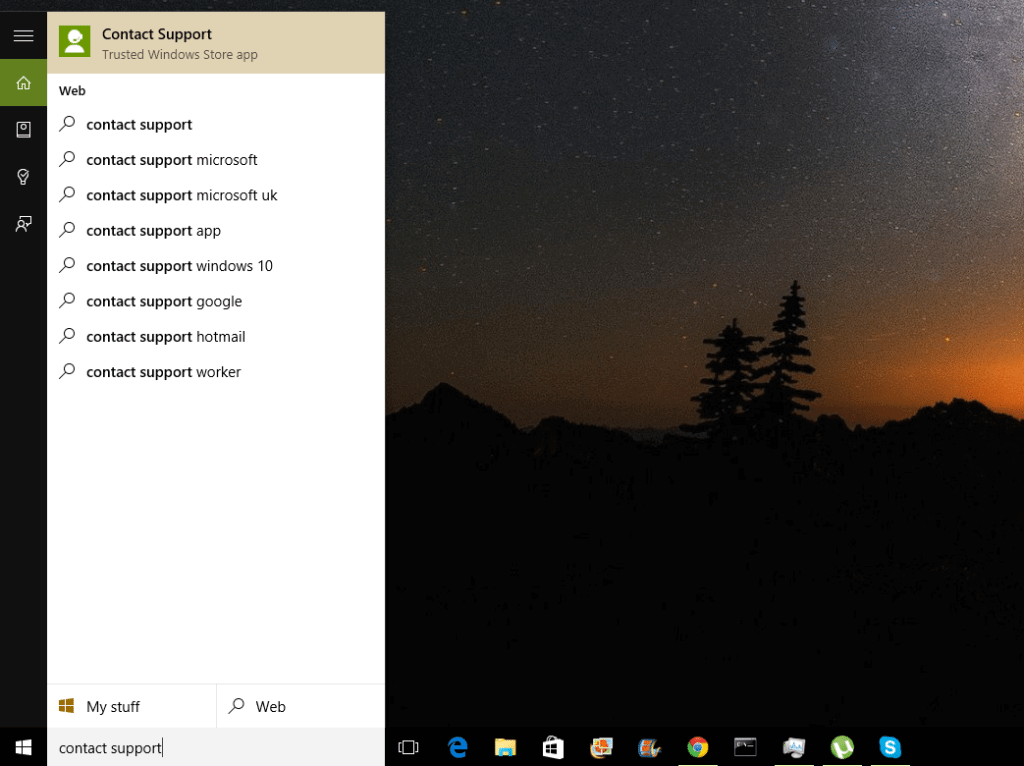Open the Windows Start button
The width and height of the screenshot is (1024, 766).
point(24,747)
